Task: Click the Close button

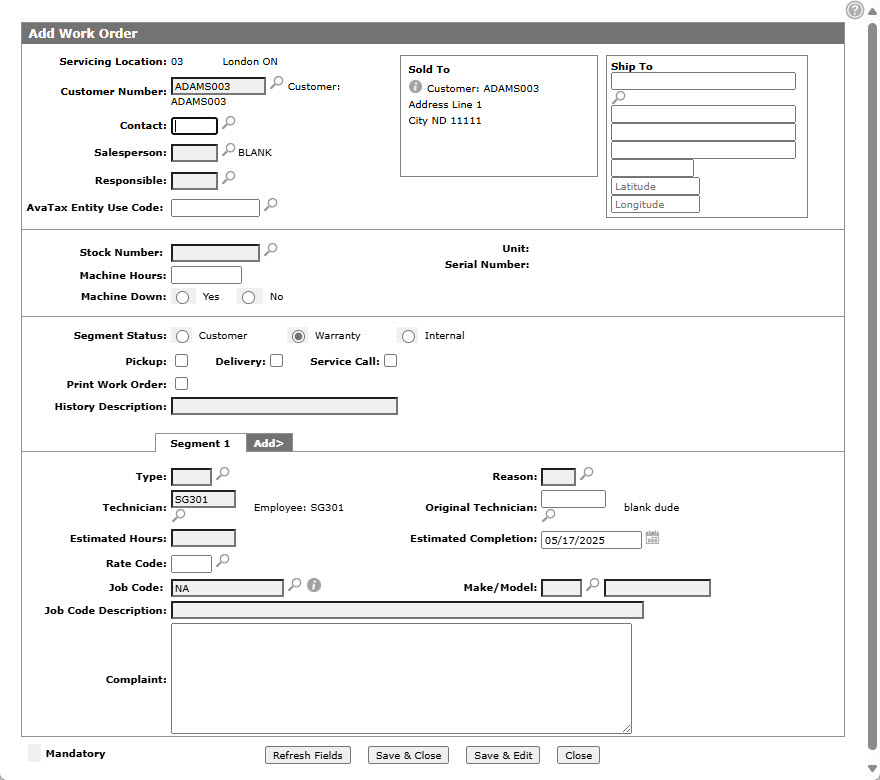Action: (578, 755)
